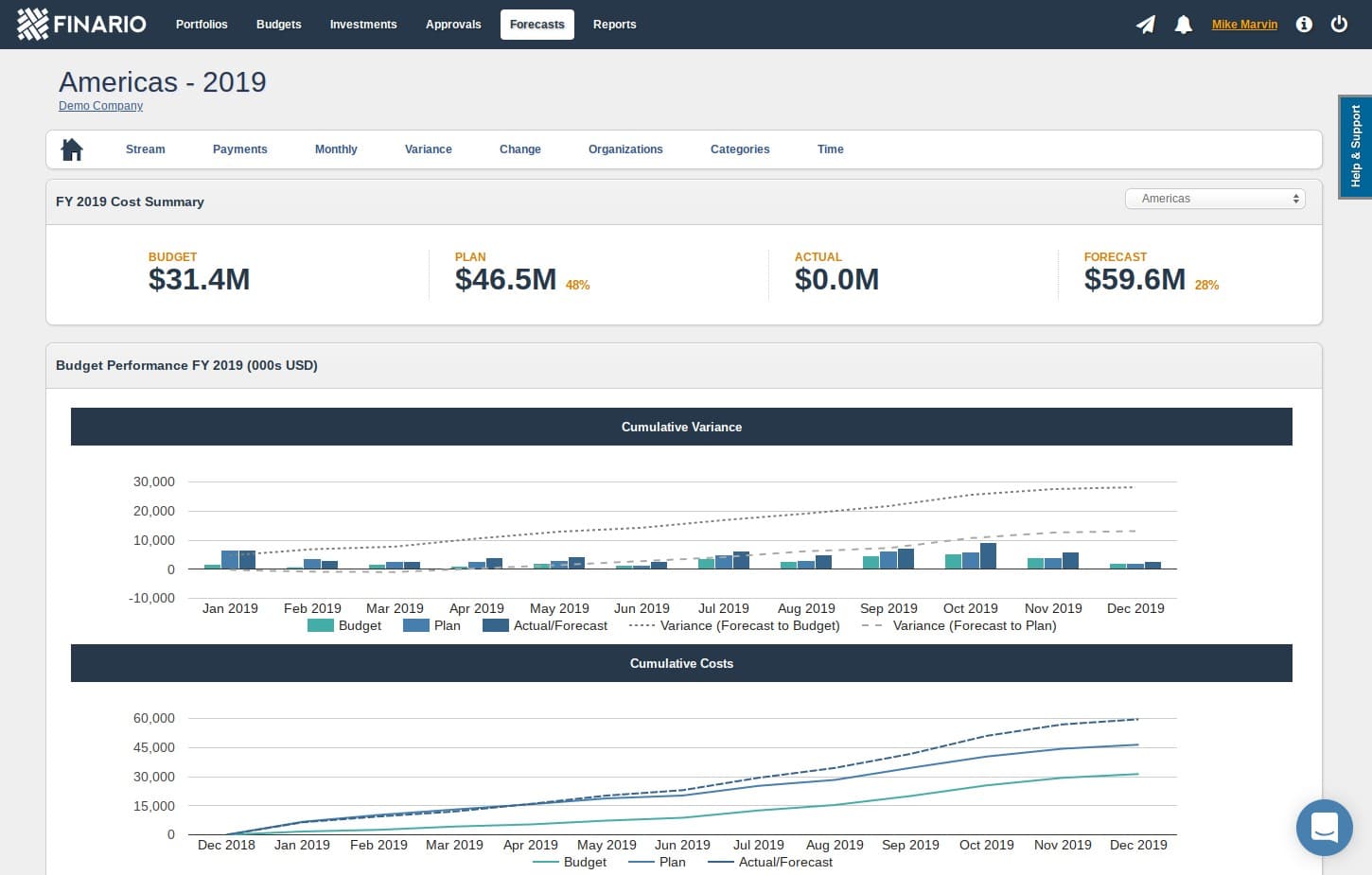The height and width of the screenshot is (875, 1372).
Task: Toggle Variance (Forecast to Budget) legend entry
Action: click(x=734, y=625)
